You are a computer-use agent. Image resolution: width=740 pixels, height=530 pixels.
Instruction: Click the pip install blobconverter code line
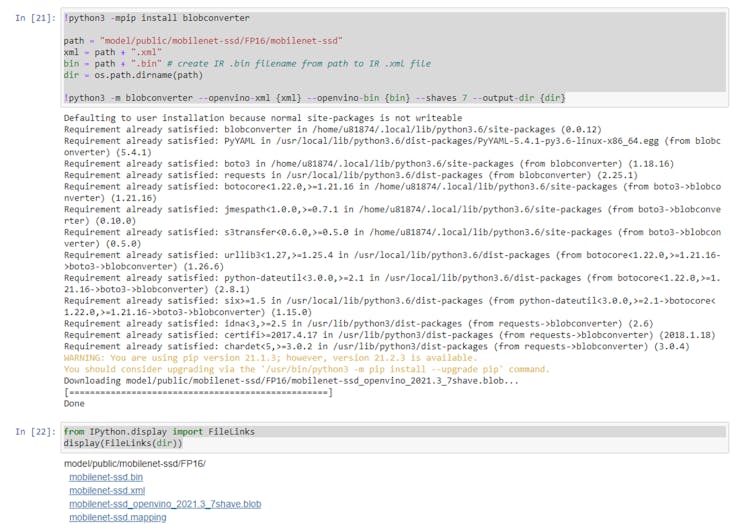(x=157, y=18)
